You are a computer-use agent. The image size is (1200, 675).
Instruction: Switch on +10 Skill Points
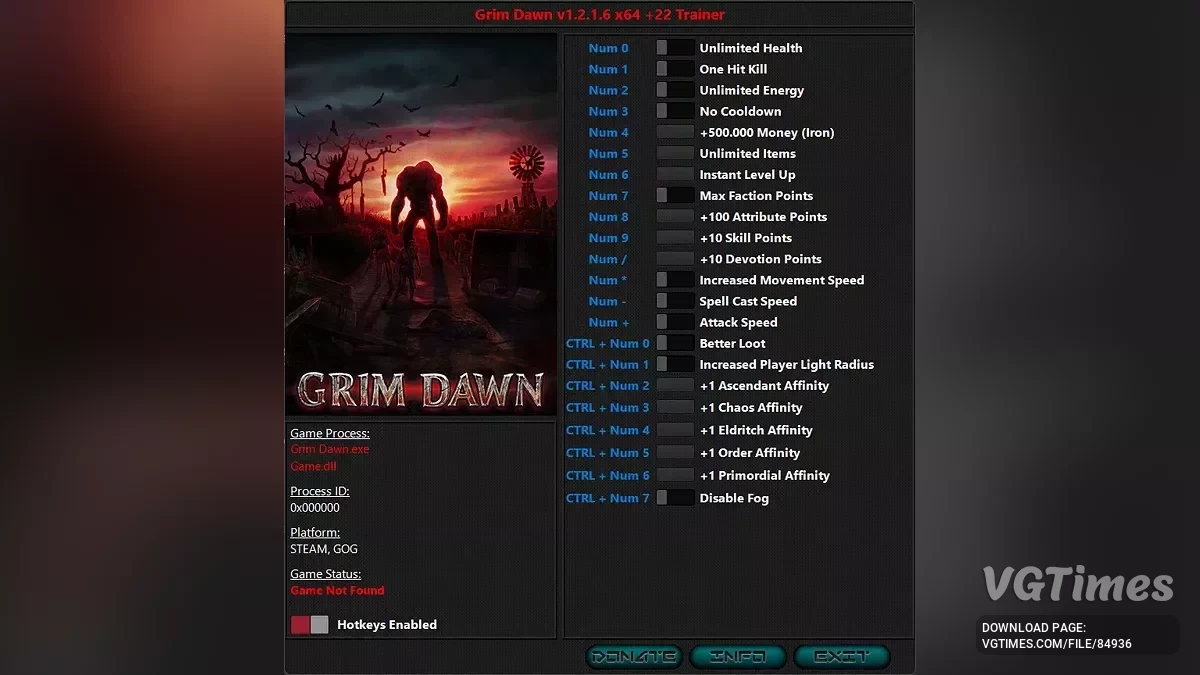tap(674, 237)
